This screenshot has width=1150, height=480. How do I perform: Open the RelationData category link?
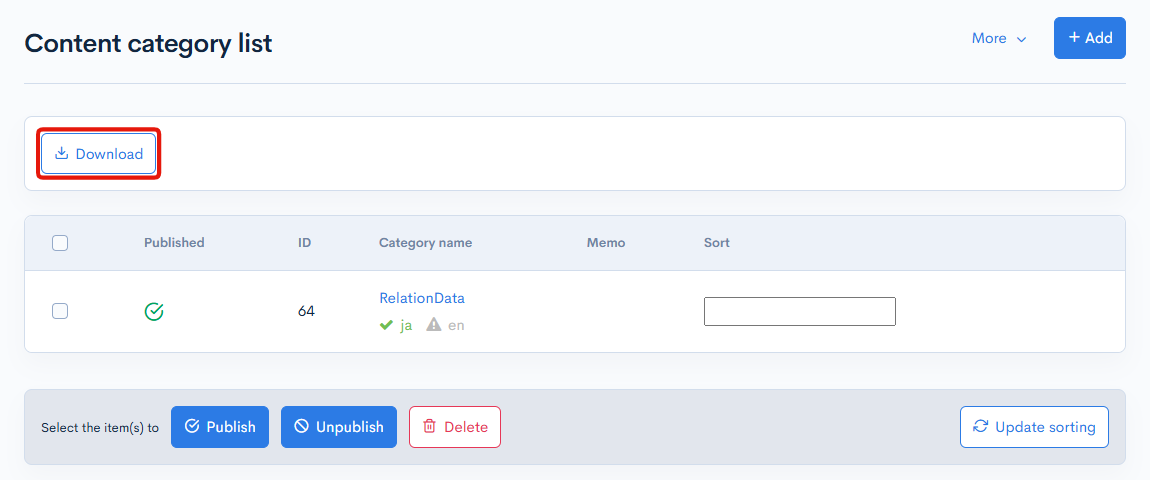421,298
